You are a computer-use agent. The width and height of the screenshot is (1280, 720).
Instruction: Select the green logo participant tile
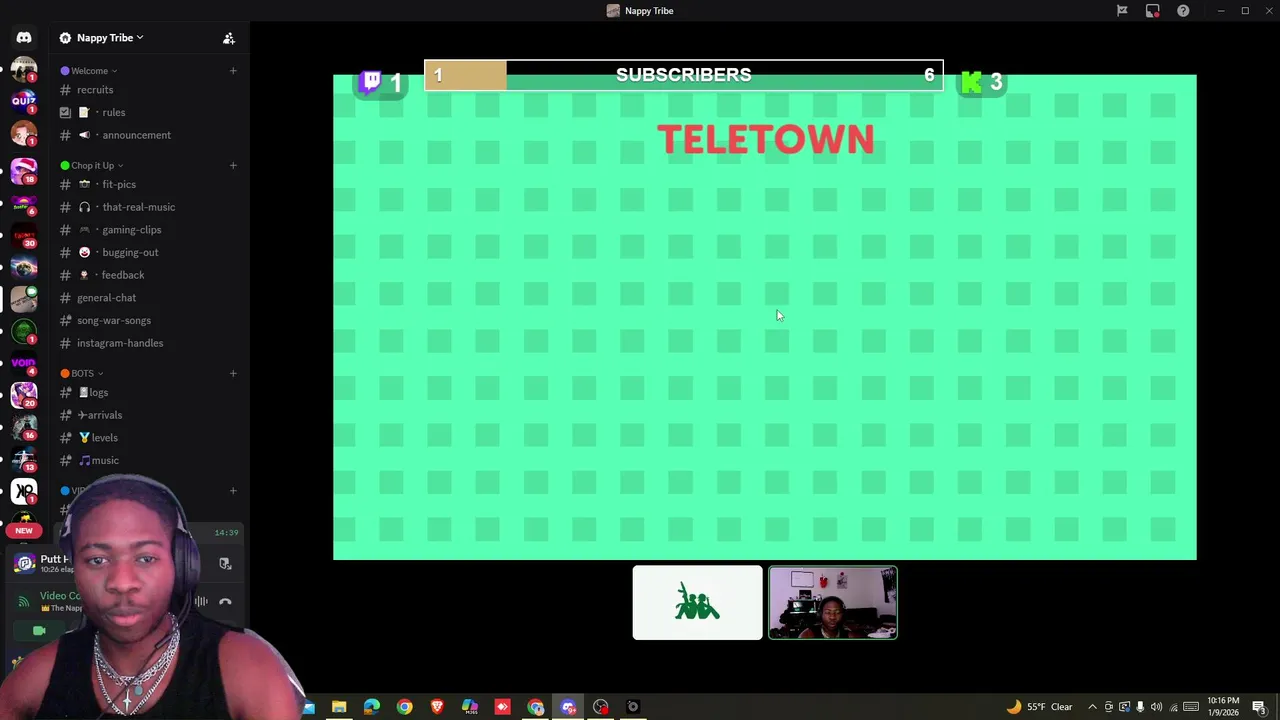tap(697, 602)
